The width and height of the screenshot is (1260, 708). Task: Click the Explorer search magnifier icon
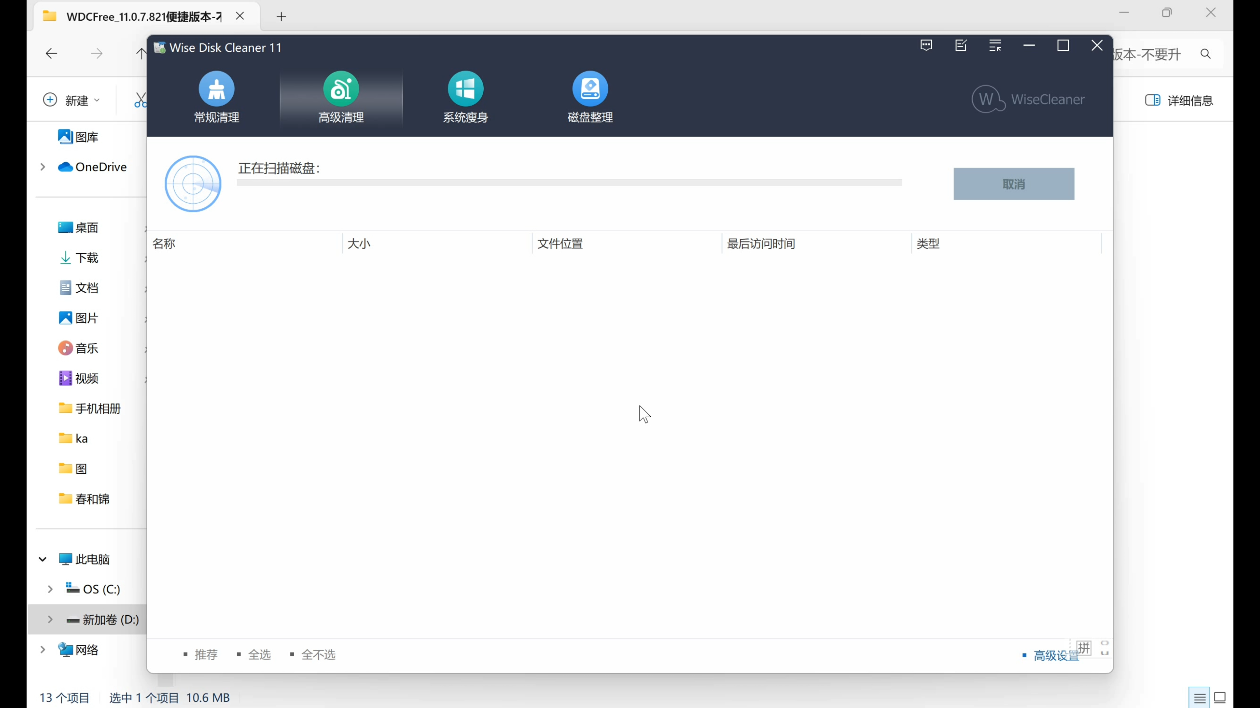1205,54
